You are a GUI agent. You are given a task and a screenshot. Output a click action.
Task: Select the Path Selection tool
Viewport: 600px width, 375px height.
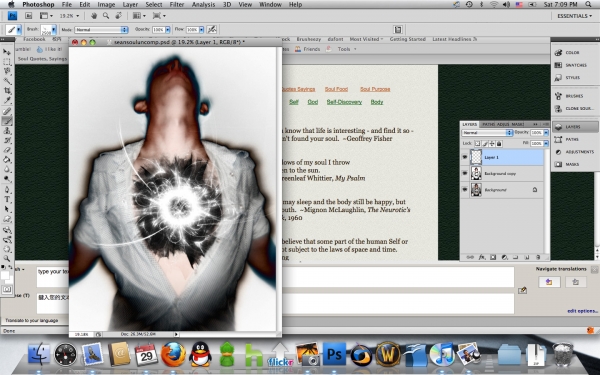(x=7, y=209)
